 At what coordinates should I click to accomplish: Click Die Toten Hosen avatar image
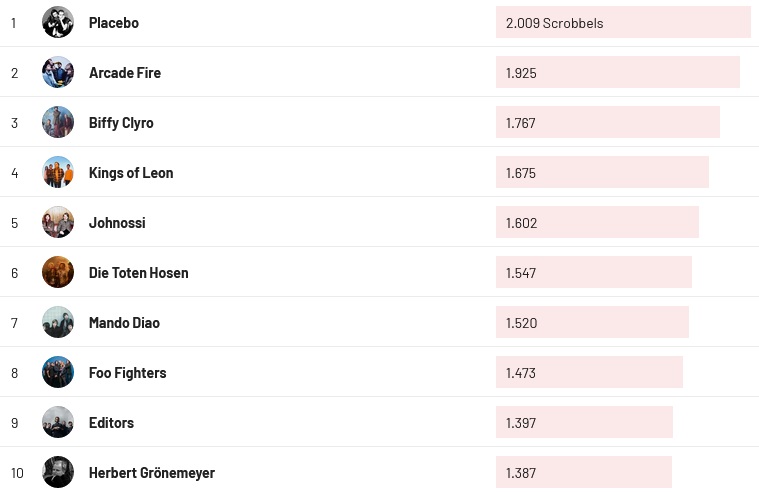coord(58,272)
